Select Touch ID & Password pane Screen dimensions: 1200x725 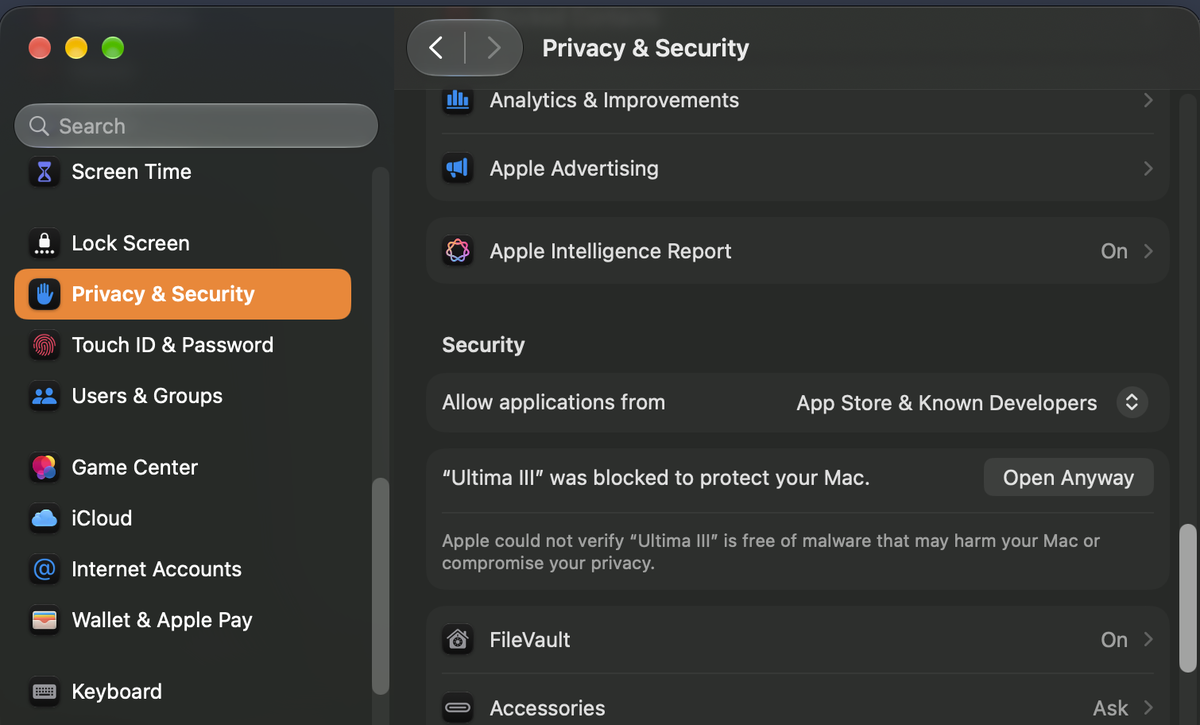[183, 345]
